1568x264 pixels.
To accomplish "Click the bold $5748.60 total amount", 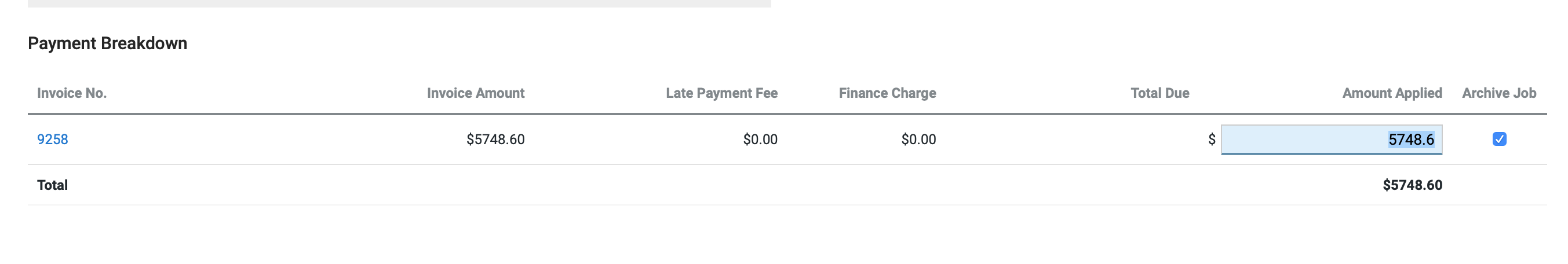I will pos(1412,185).
